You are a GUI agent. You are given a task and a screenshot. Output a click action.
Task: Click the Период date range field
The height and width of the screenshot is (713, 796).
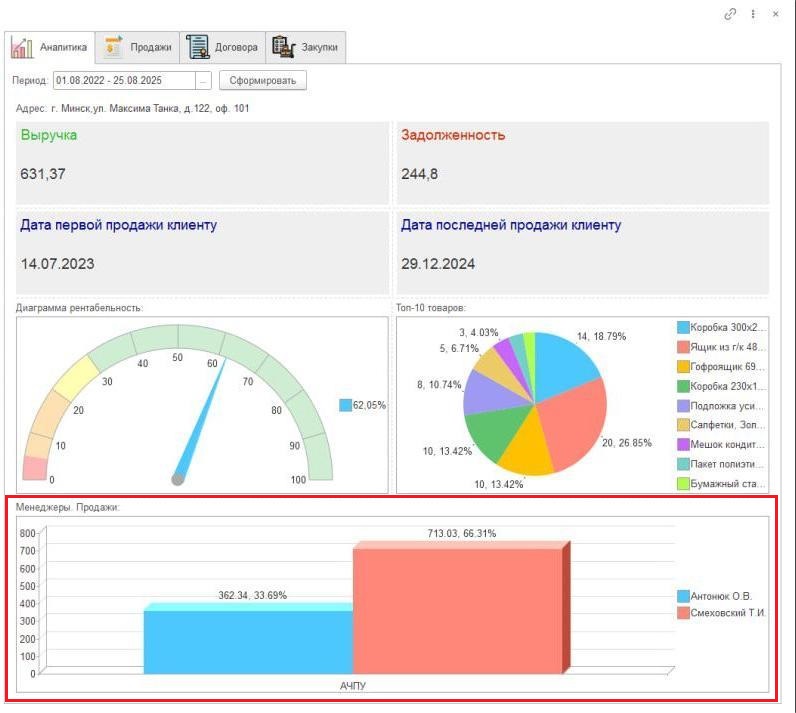(x=123, y=80)
